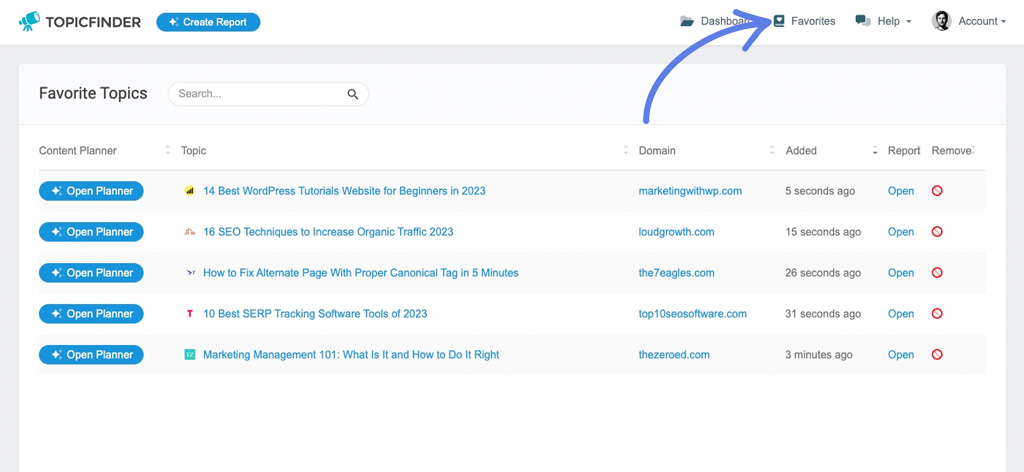1024x472 pixels.
Task: Remove the Marketing Management 101 favorite
Action: point(937,354)
